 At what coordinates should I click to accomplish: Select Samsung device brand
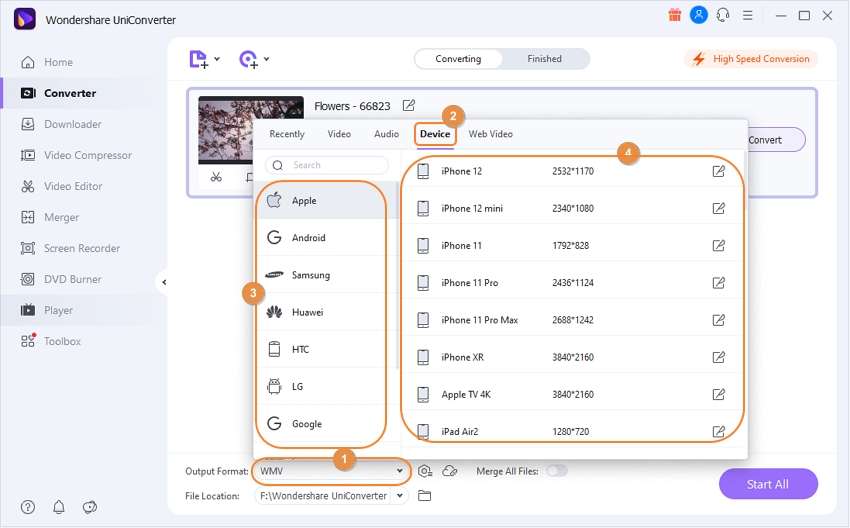[x=326, y=275]
